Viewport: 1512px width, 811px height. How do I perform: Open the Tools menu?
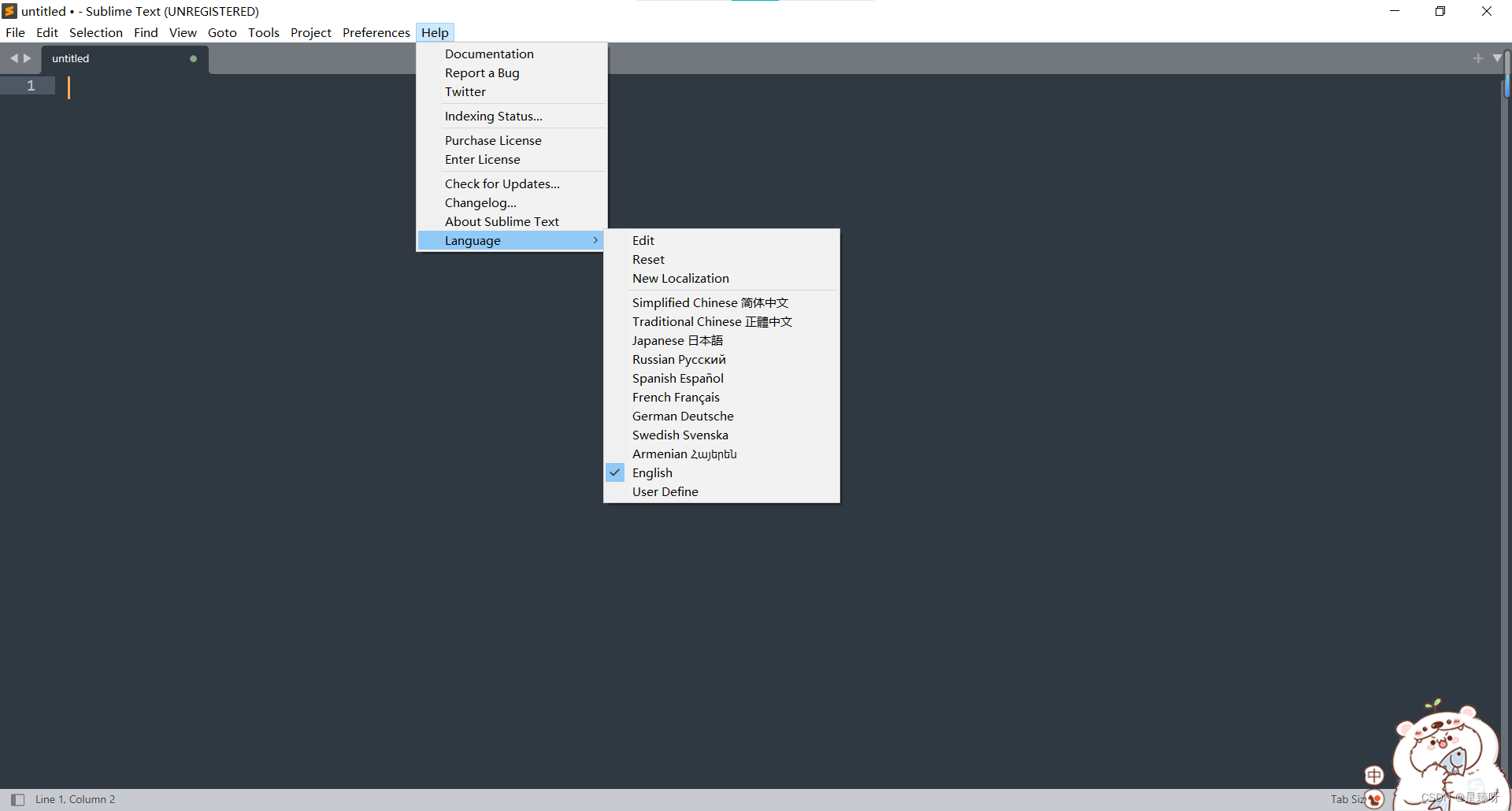pos(264,32)
